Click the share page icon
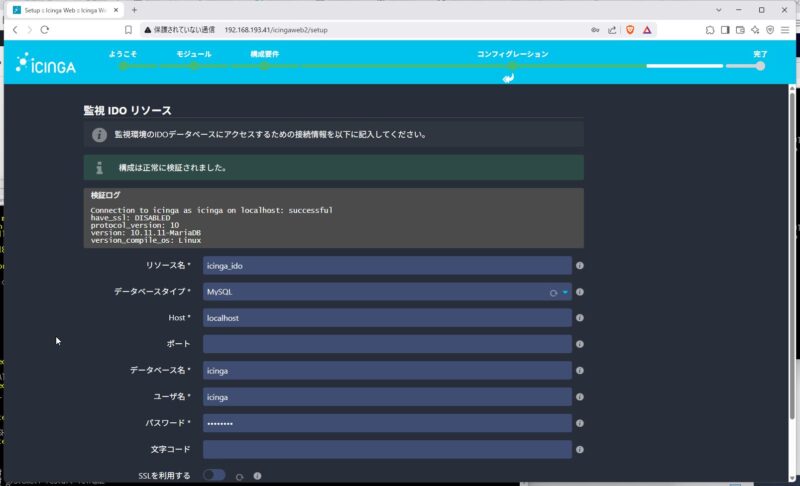The height and width of the screenshot is (486, 800). pos(612,30)
